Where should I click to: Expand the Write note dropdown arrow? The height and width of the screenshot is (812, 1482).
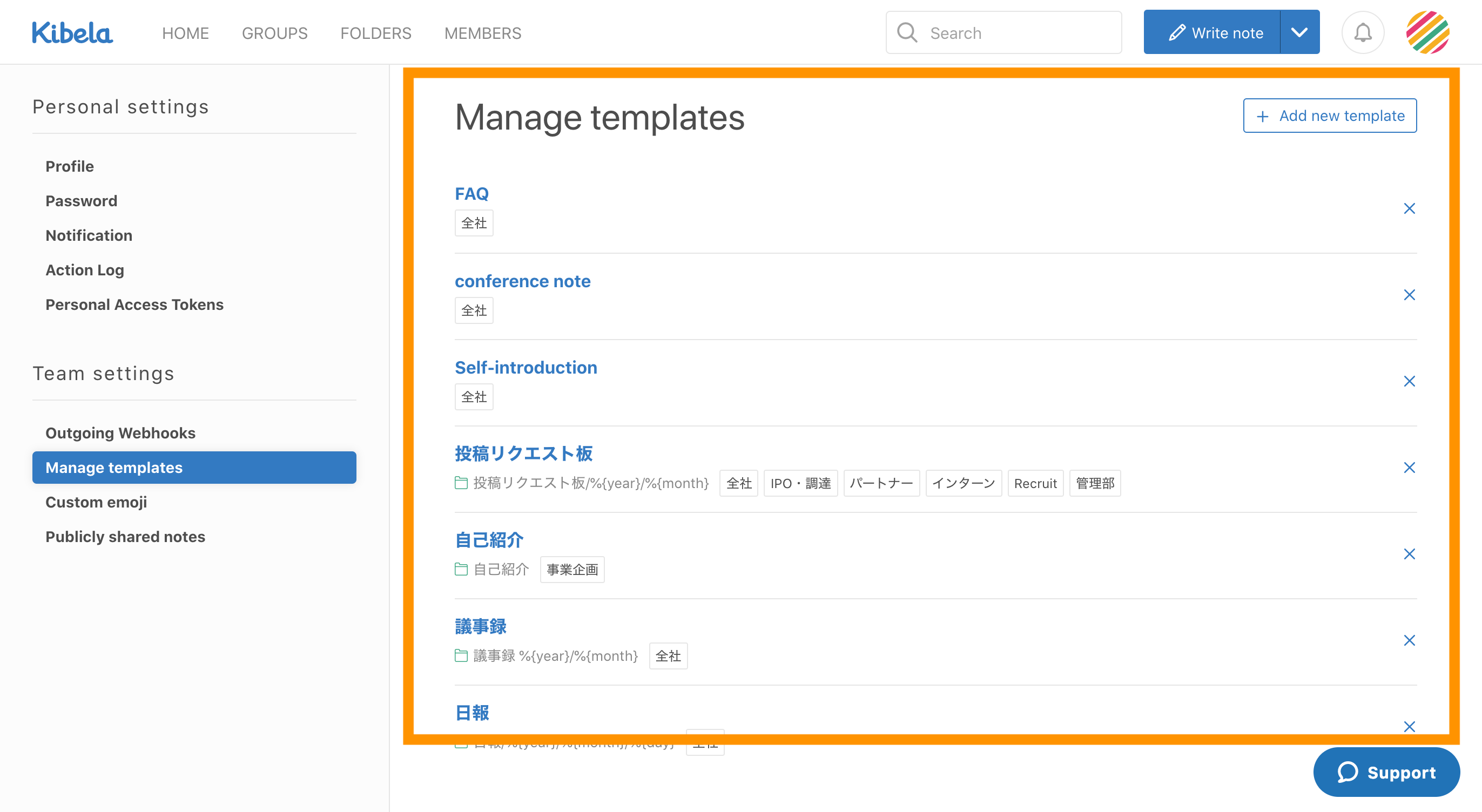click(1299, 33)
